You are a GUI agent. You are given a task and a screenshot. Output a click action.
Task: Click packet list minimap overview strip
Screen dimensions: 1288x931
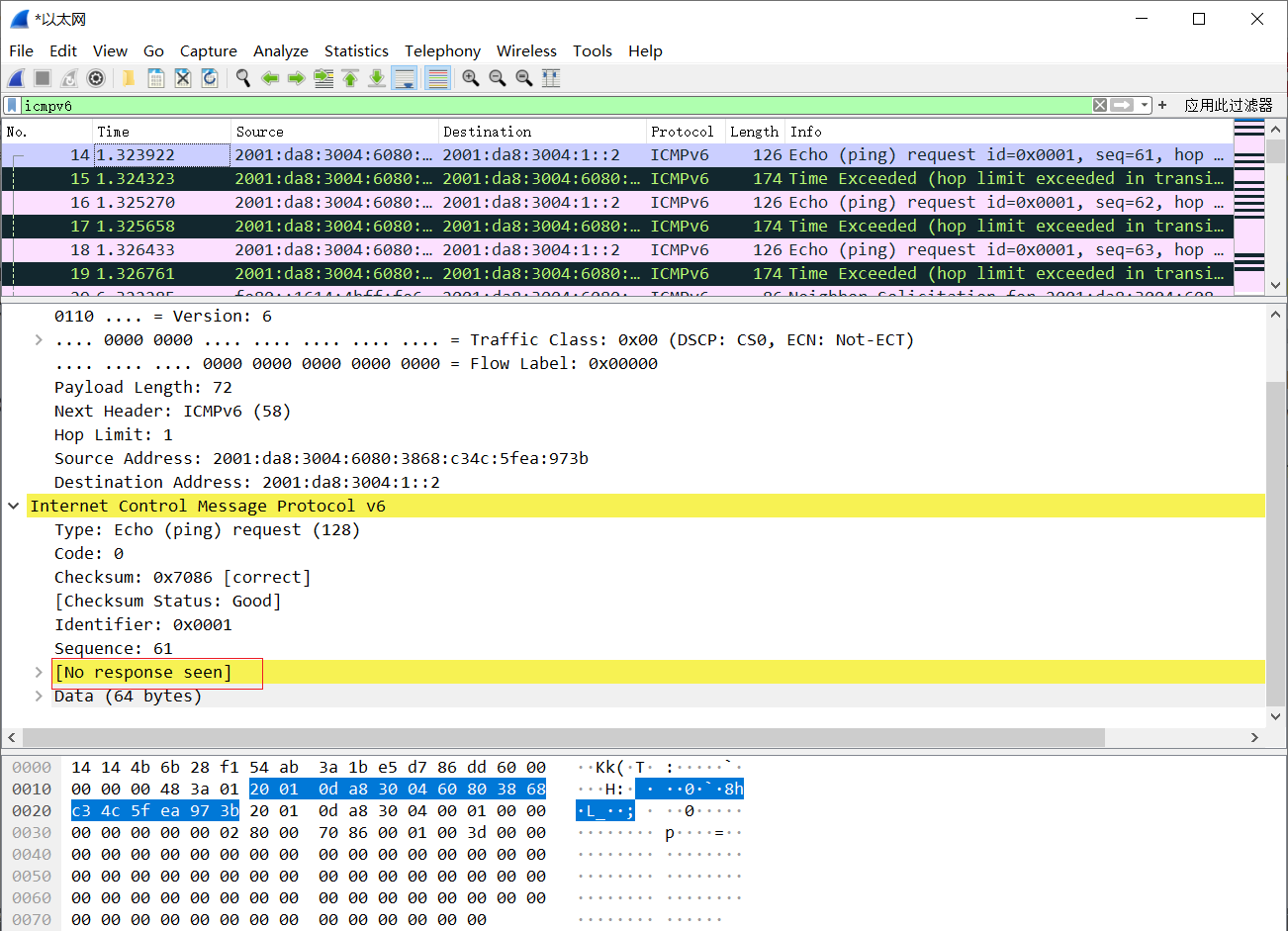tap(1249, 208)
